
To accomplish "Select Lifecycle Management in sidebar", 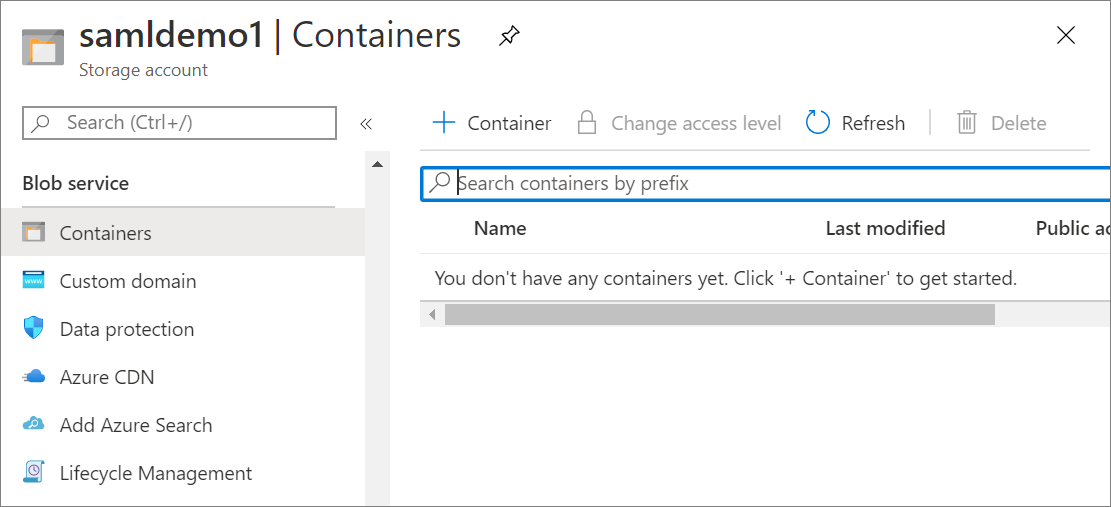I will [155, 473].
